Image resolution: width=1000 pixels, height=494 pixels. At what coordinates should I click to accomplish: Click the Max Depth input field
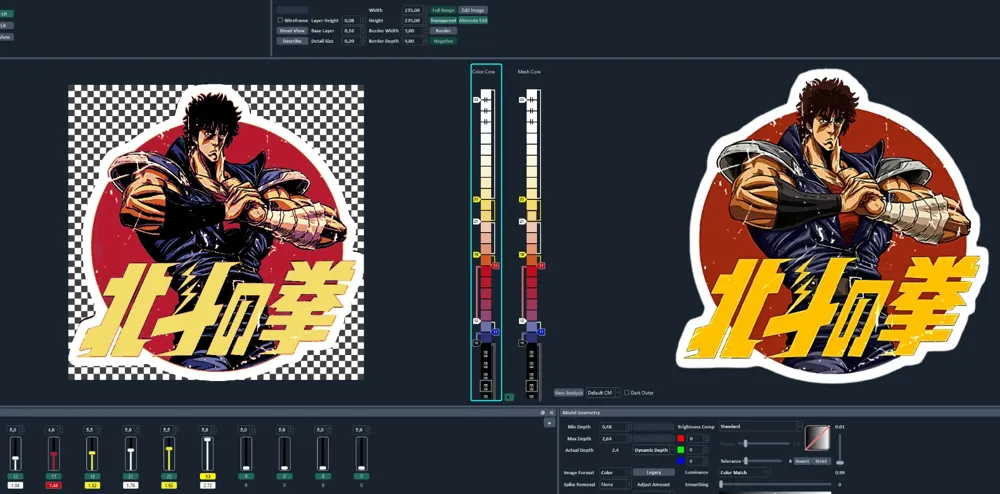click(614, 439)
